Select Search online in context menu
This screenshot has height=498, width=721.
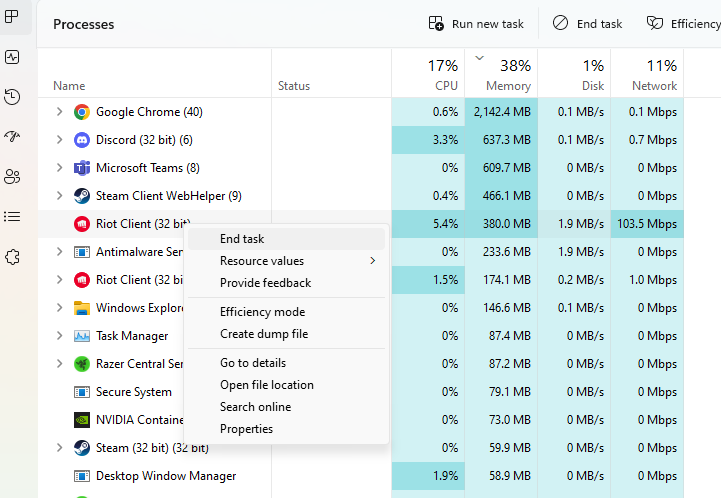[x=286, y=407]
